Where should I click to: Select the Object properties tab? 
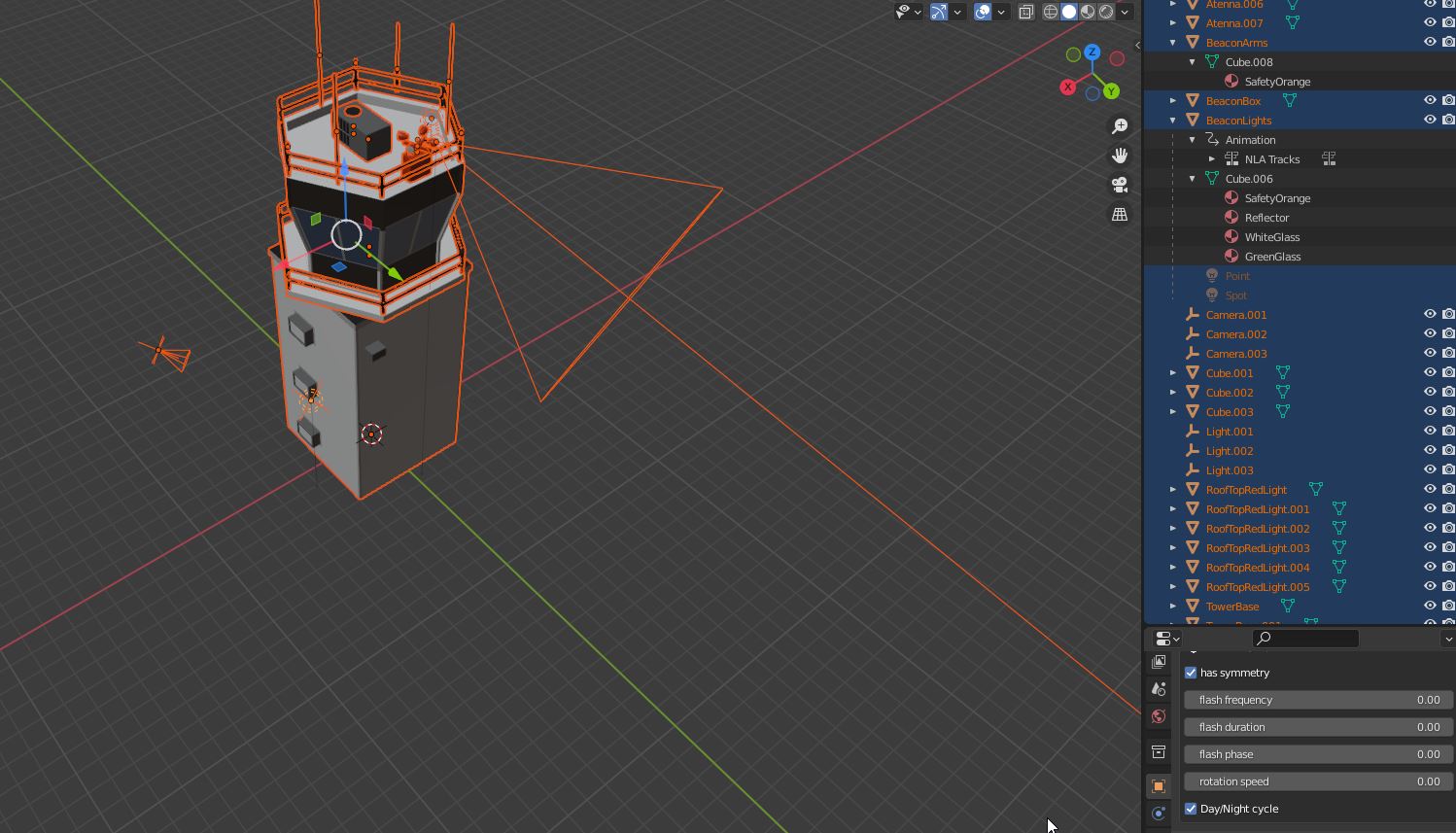point(1159,786)
